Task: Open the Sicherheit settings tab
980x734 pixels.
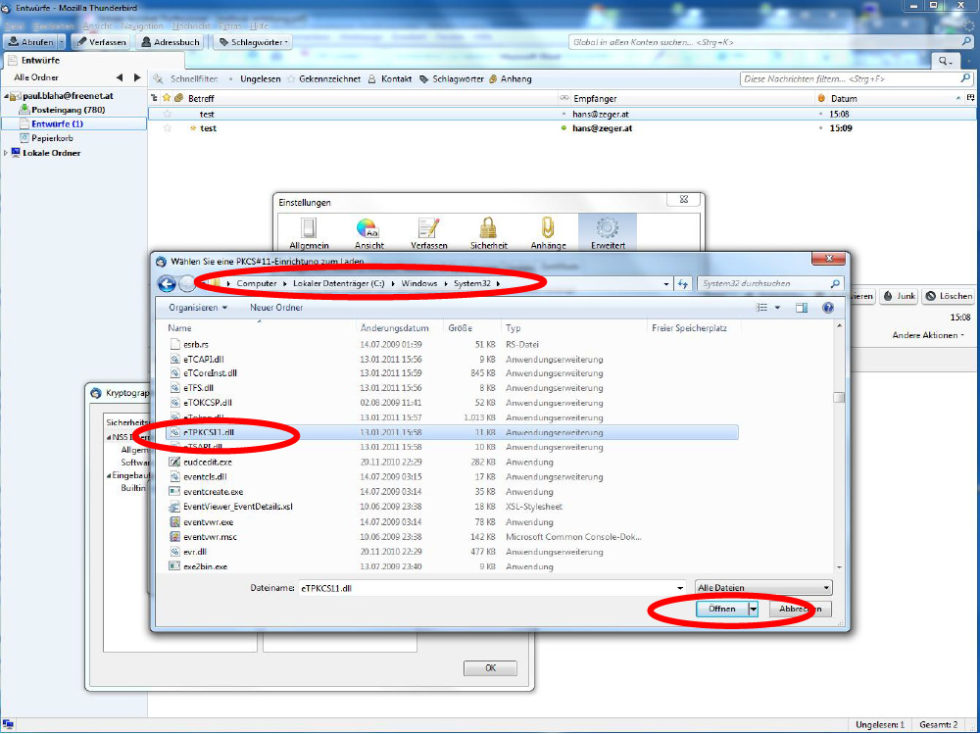Action: click(x=488, y=234)
